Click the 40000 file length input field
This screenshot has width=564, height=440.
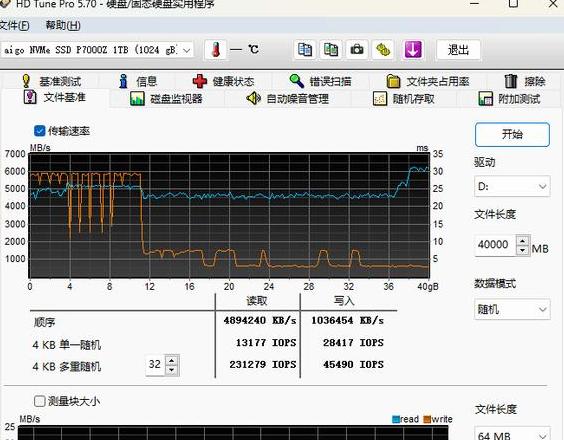495,245
